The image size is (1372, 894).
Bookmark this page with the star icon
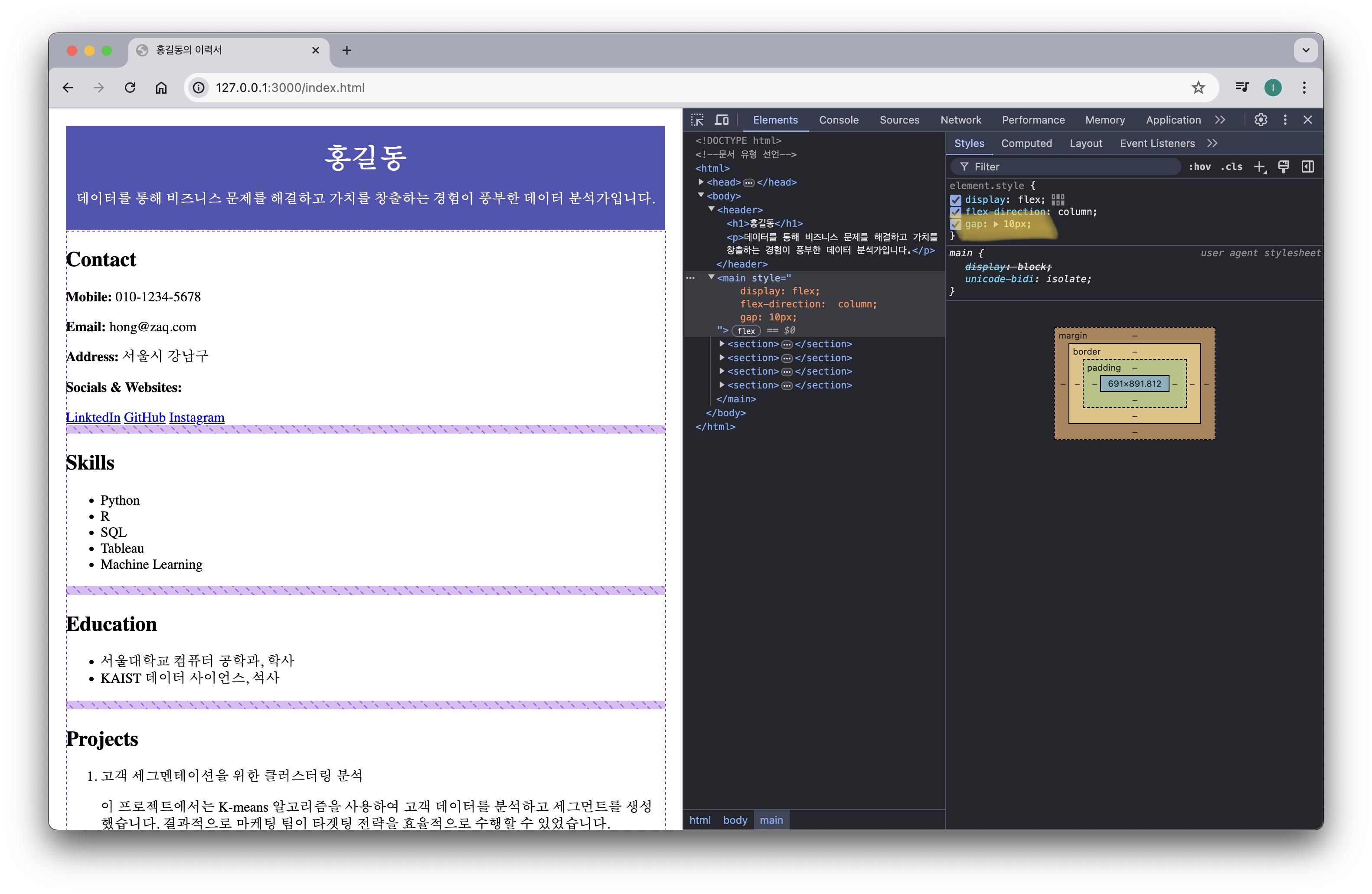[x=1199, y=88]
